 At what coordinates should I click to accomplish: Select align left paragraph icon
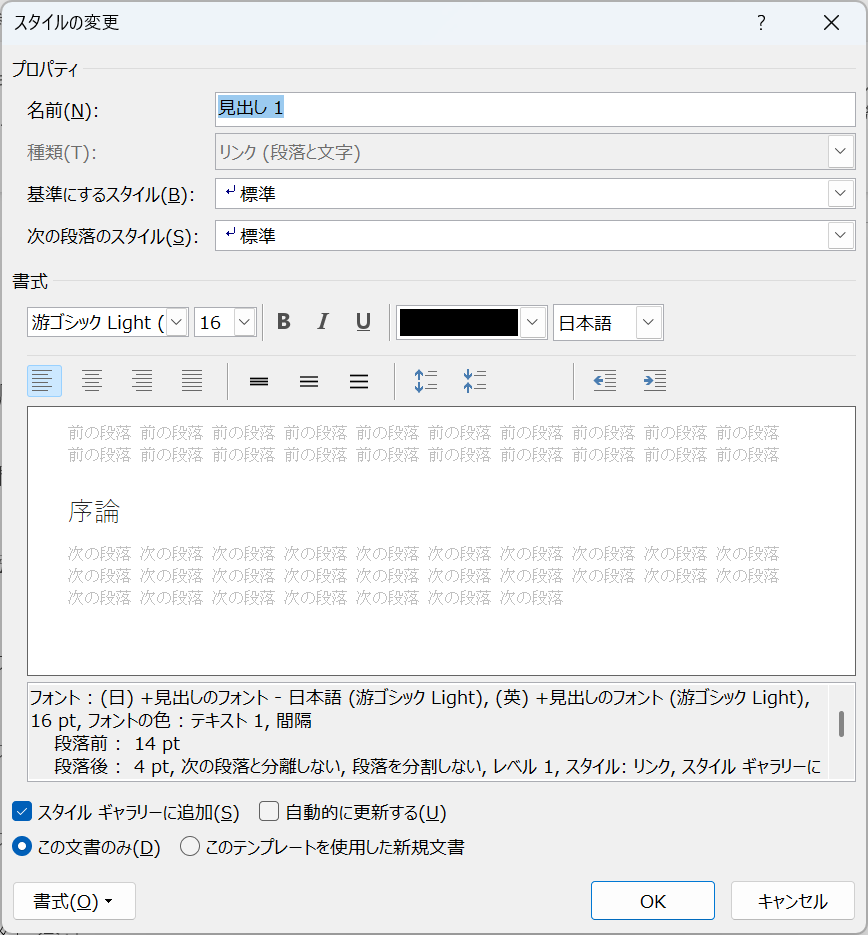pyautogui.click(x=44, y=381)
